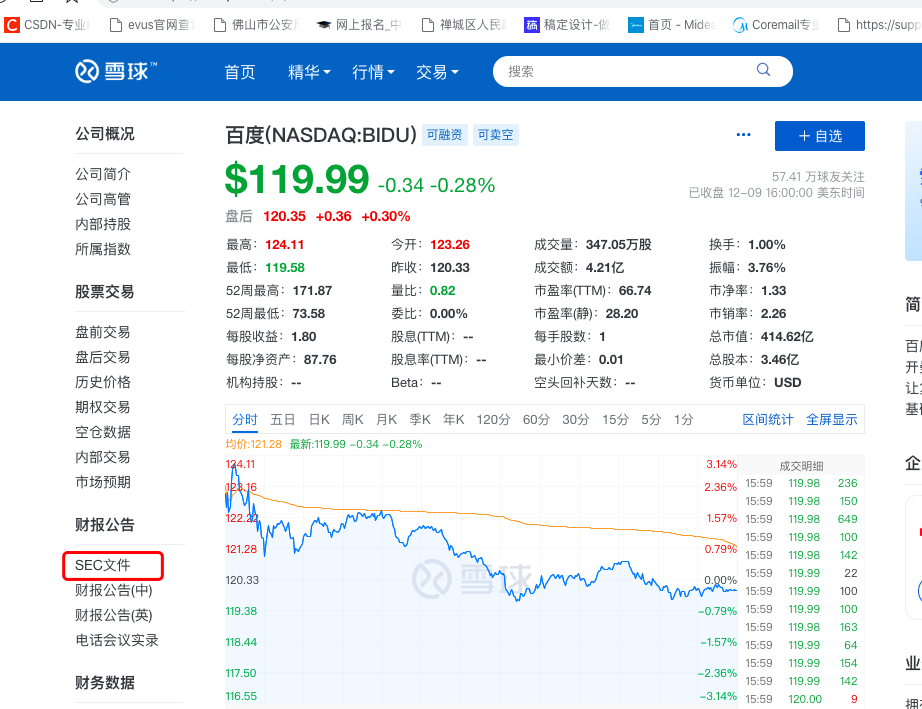
Task: Open the Coremail bookmark
Action: 776,25
